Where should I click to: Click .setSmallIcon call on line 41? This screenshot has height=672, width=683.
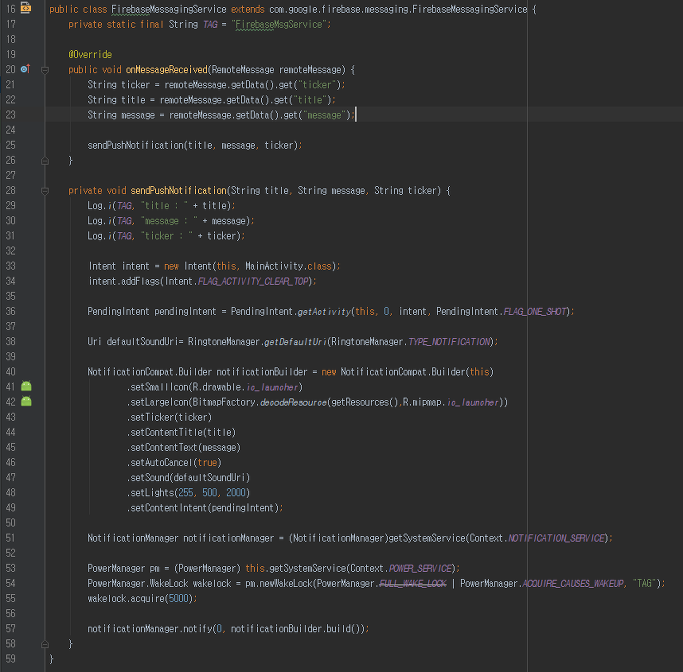215,387
